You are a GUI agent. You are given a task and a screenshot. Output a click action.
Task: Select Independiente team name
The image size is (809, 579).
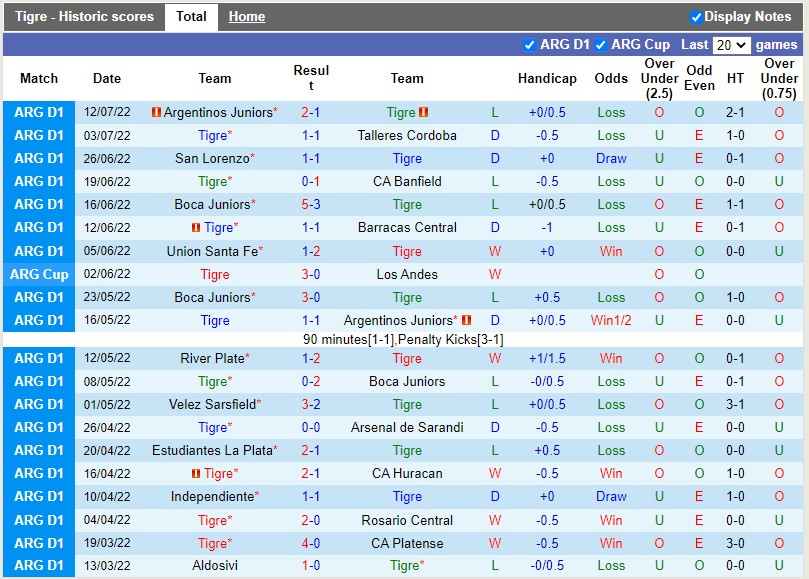(212, 497)
